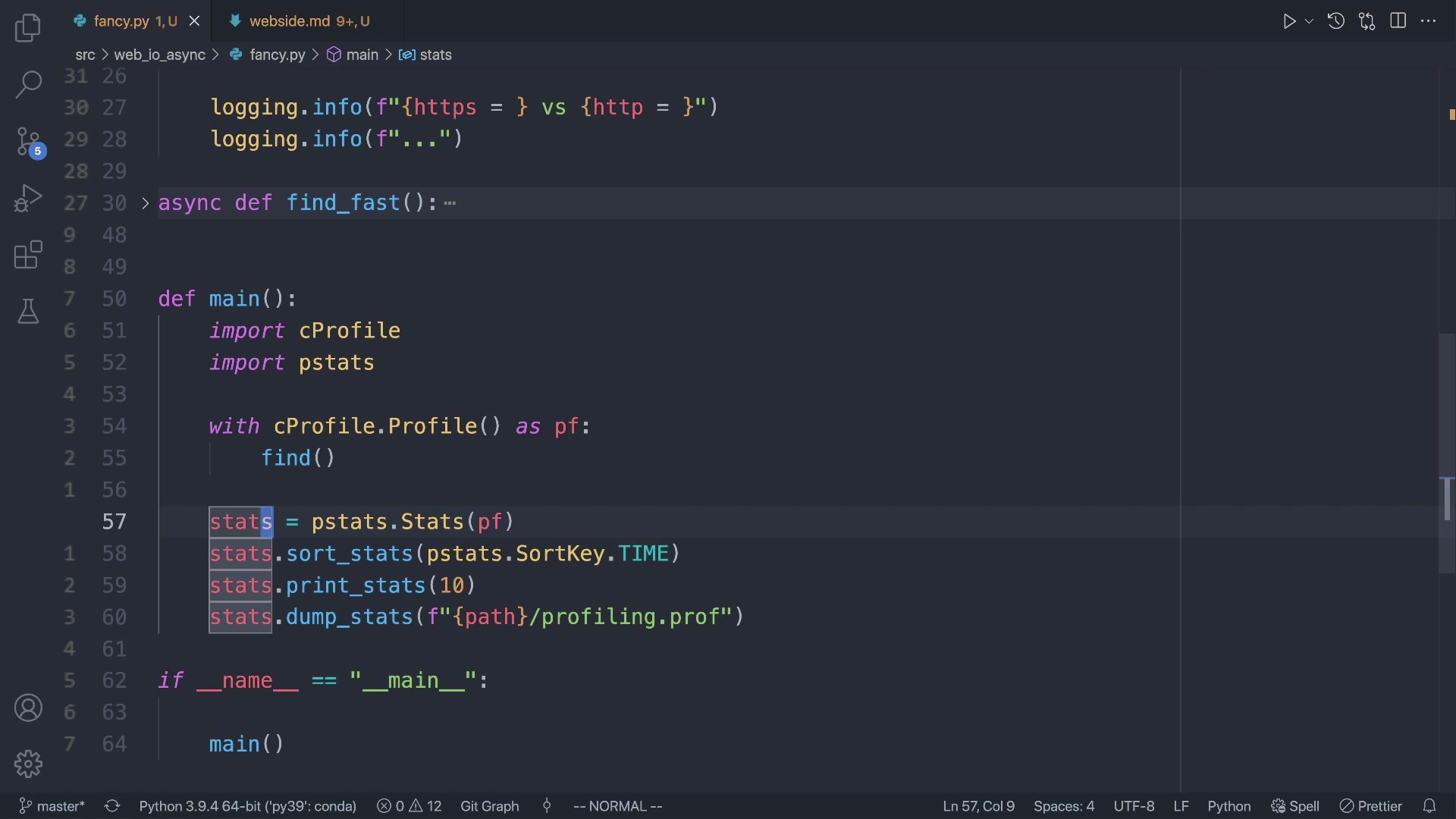The height and width of the screenshot is (819, 1456).
Task: Open the Extensions view
Action: point(28,256)
